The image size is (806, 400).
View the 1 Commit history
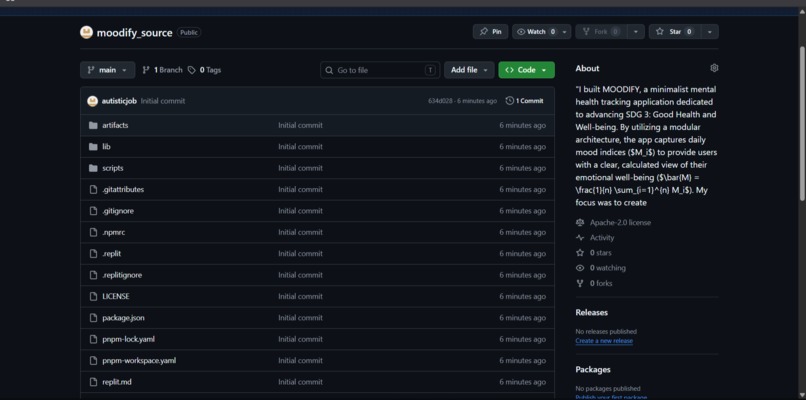tap(525, 101)
